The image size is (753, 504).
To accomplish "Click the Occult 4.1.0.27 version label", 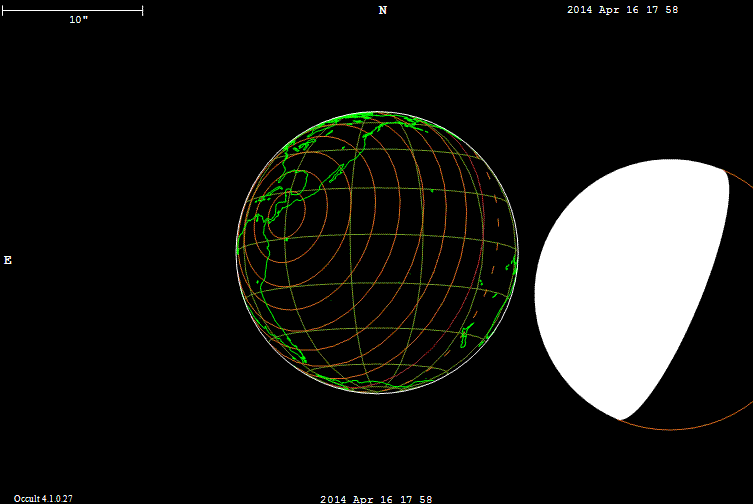I will coord(43,499).
